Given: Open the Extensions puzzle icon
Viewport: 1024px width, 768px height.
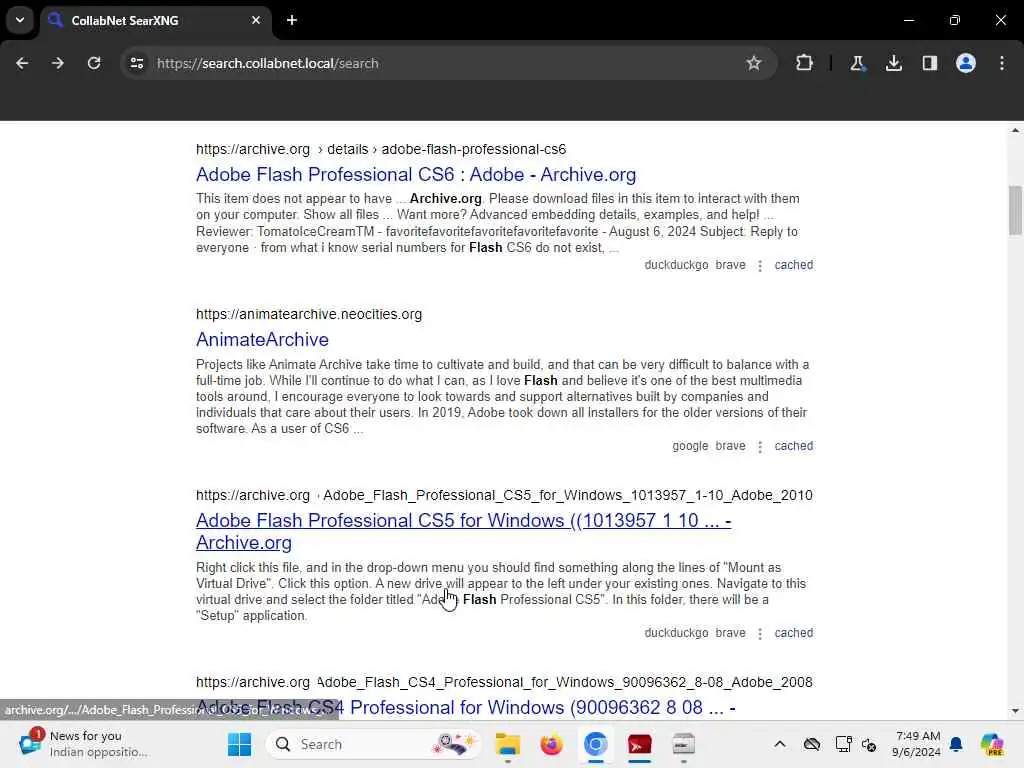Looking at the screenshot, I should (805, 63).
